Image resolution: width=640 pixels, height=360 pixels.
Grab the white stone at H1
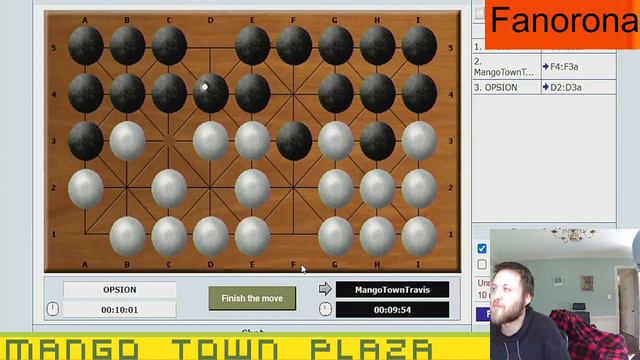(377, 236)
